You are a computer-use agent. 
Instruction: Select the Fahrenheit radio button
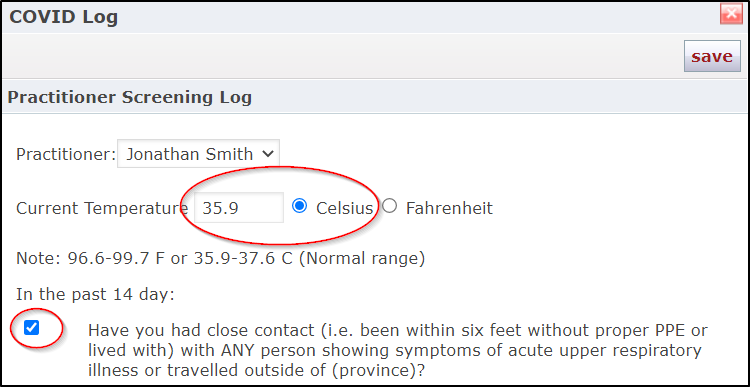click(390, 207)
